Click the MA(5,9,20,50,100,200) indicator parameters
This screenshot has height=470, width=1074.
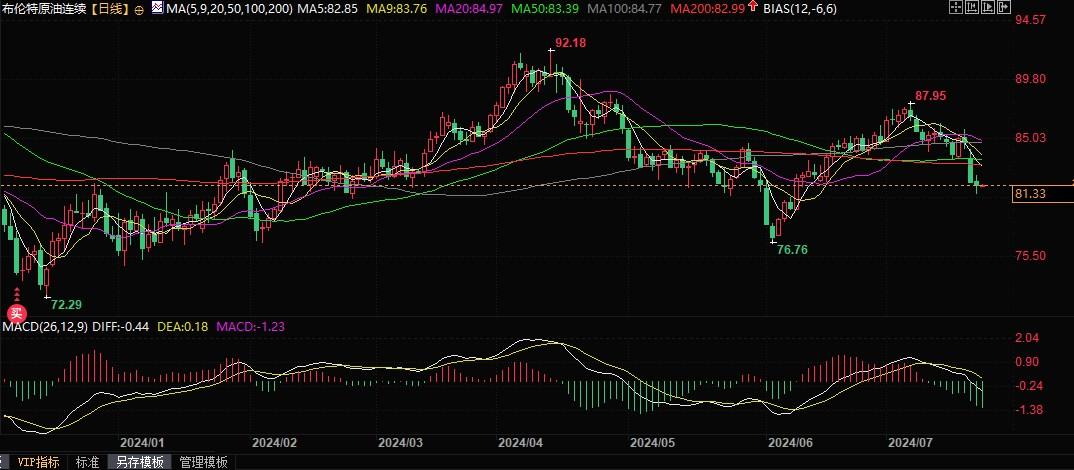[229, 9]
